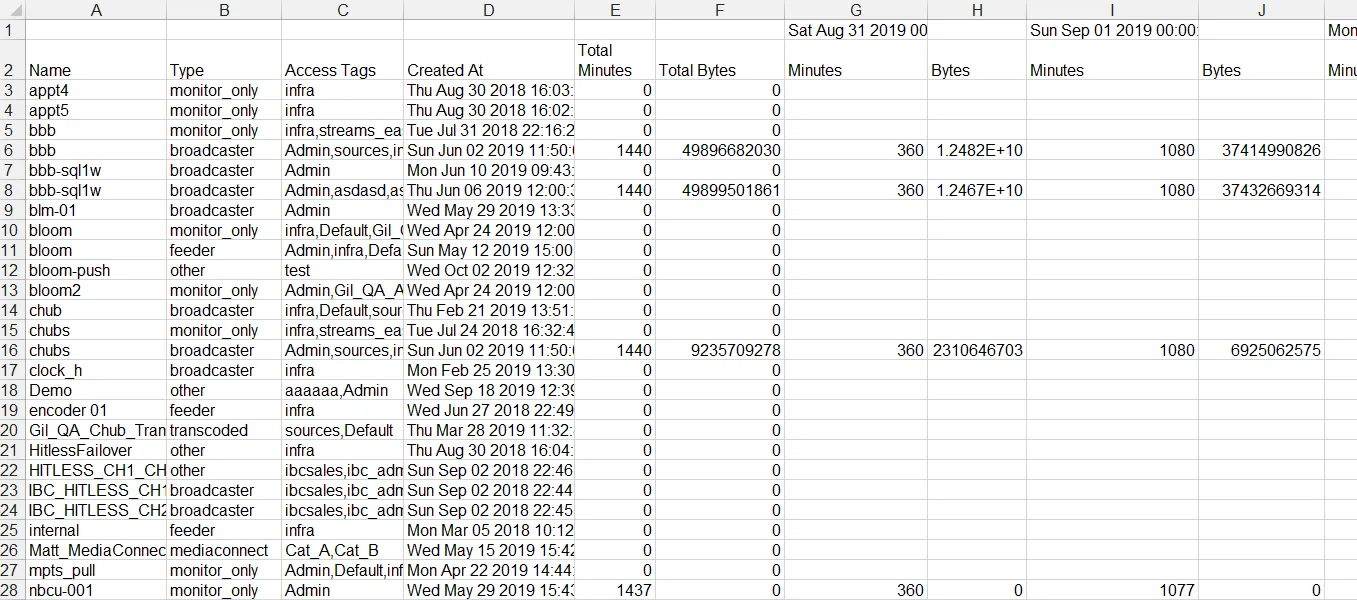Click the 'Sun Sep 01 2019' date cell

point(1112,31)
